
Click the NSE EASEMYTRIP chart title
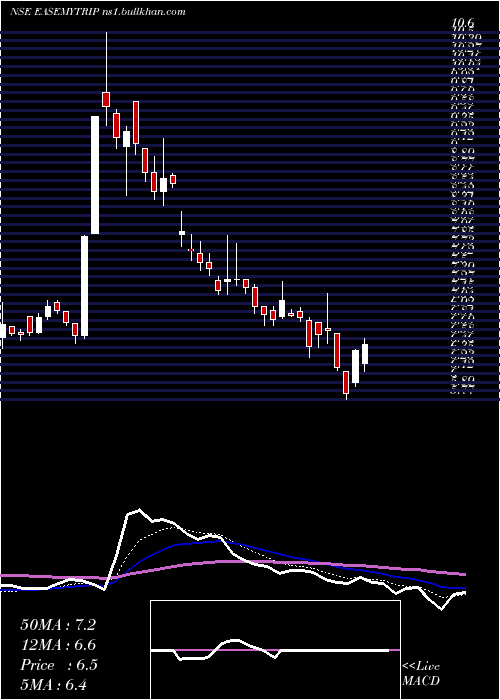coord(98,12)
